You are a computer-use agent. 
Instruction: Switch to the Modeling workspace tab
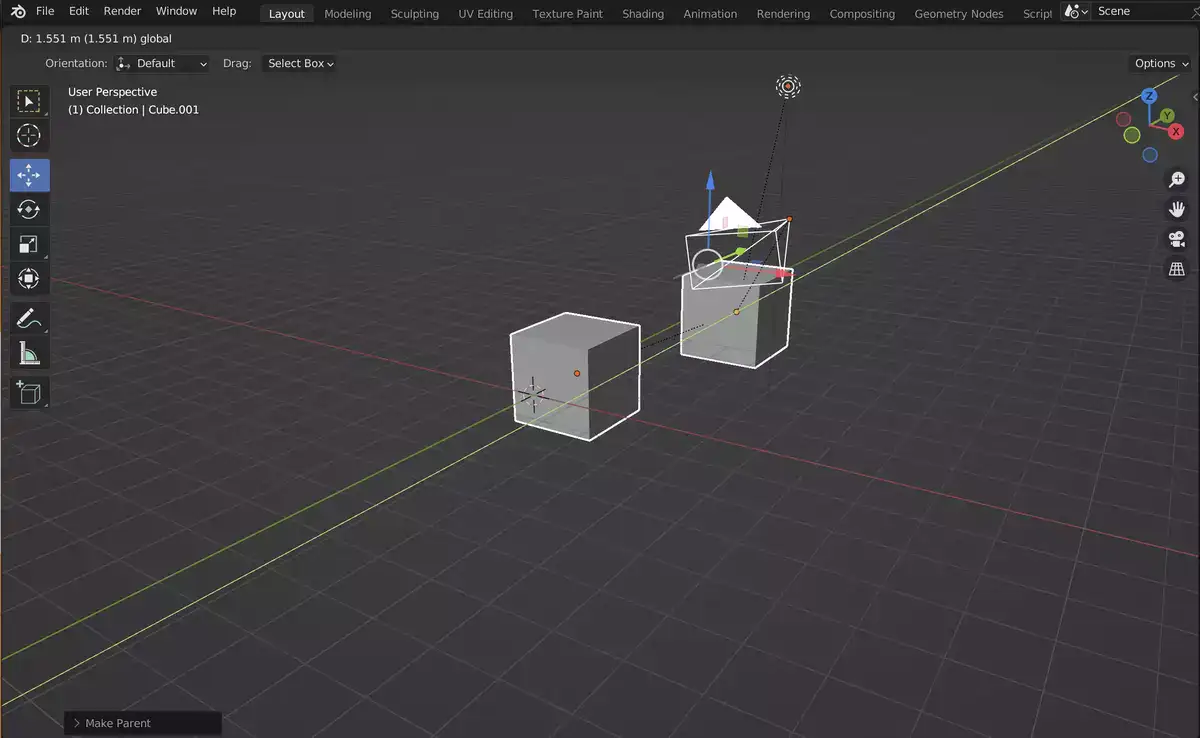pos(347,14)
